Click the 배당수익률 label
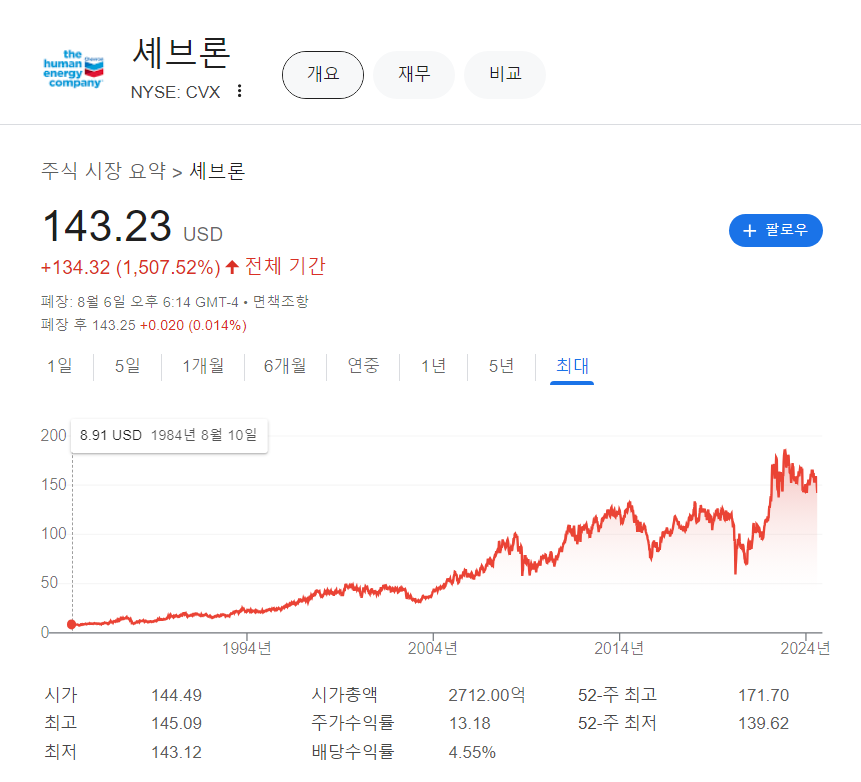Viewport: 861px width, 782px height. (x=353, y=751)
